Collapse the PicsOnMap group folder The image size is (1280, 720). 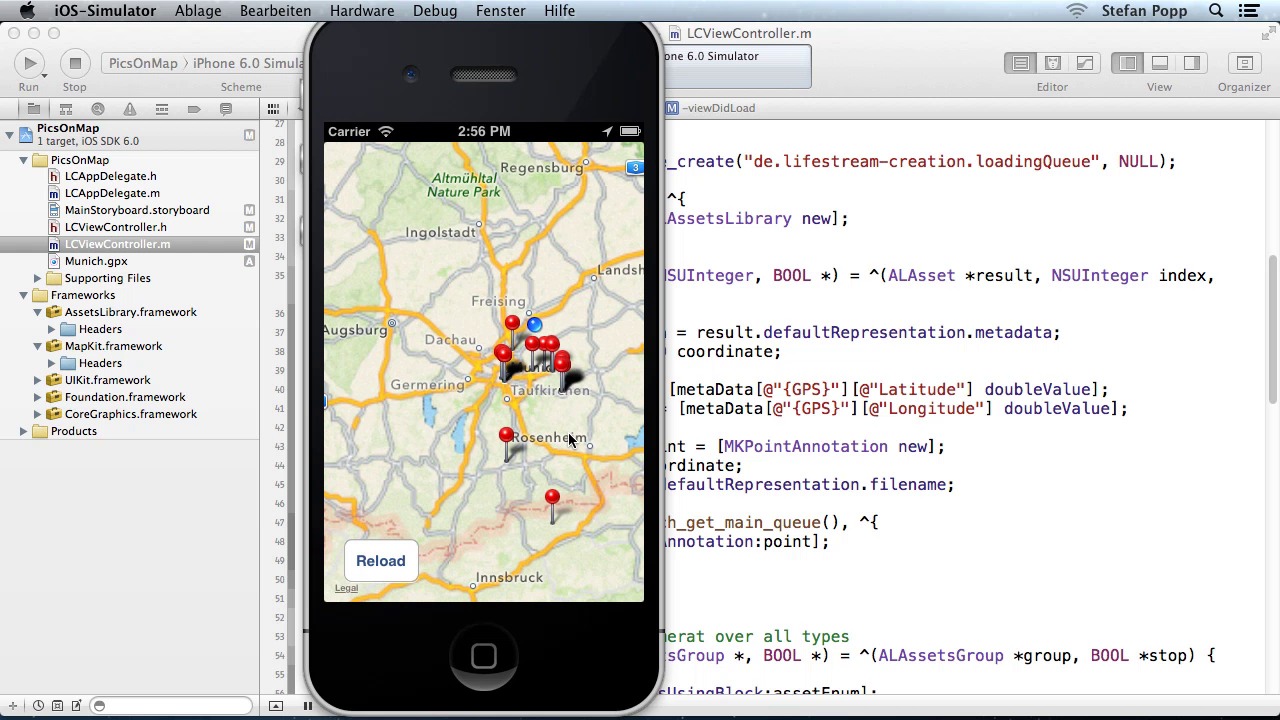(x=23, y=160)
